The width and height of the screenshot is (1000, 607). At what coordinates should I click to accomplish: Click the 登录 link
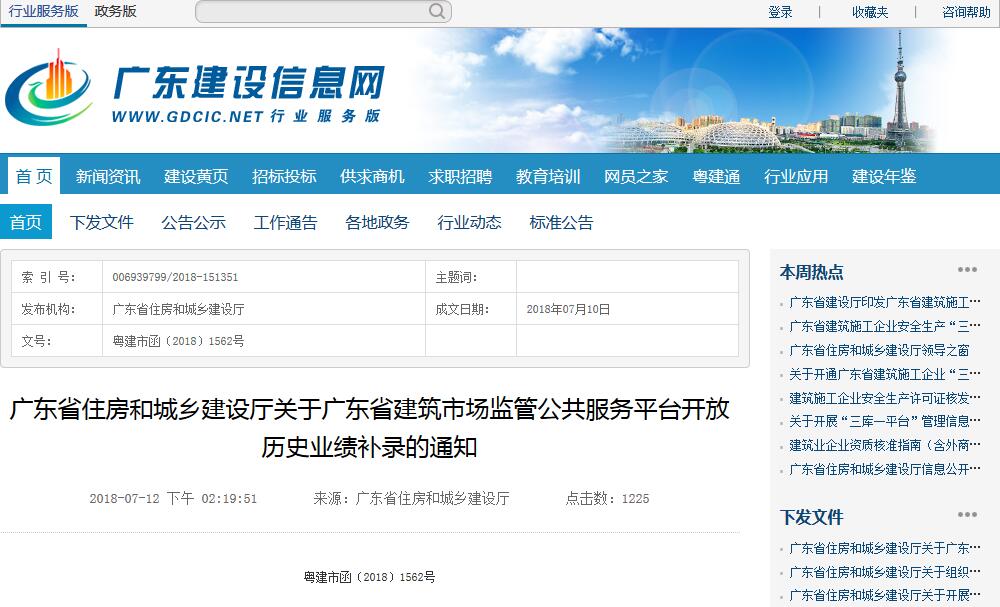[x=780, y=12]
